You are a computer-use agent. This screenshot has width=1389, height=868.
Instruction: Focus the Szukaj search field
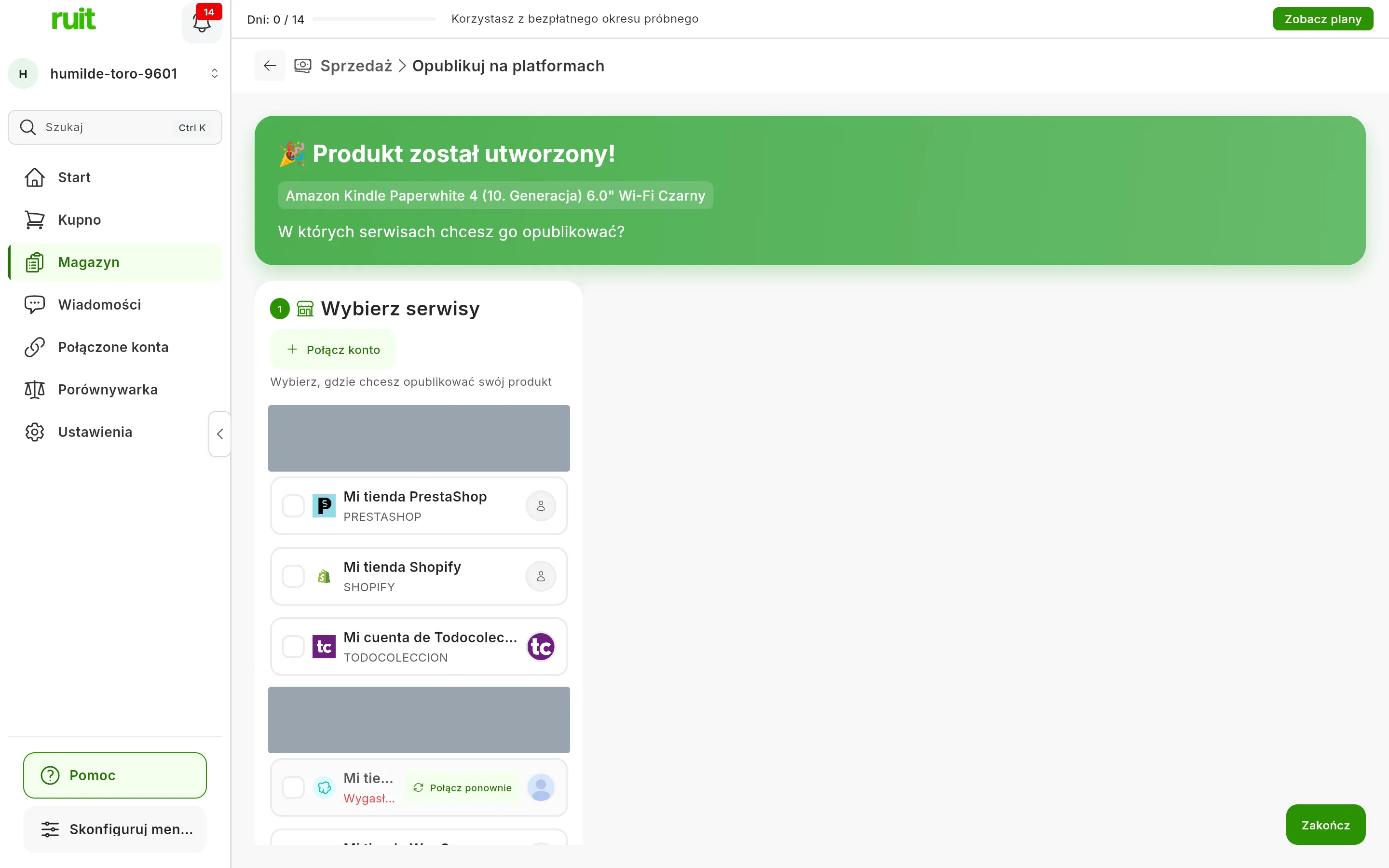(115, 127)
